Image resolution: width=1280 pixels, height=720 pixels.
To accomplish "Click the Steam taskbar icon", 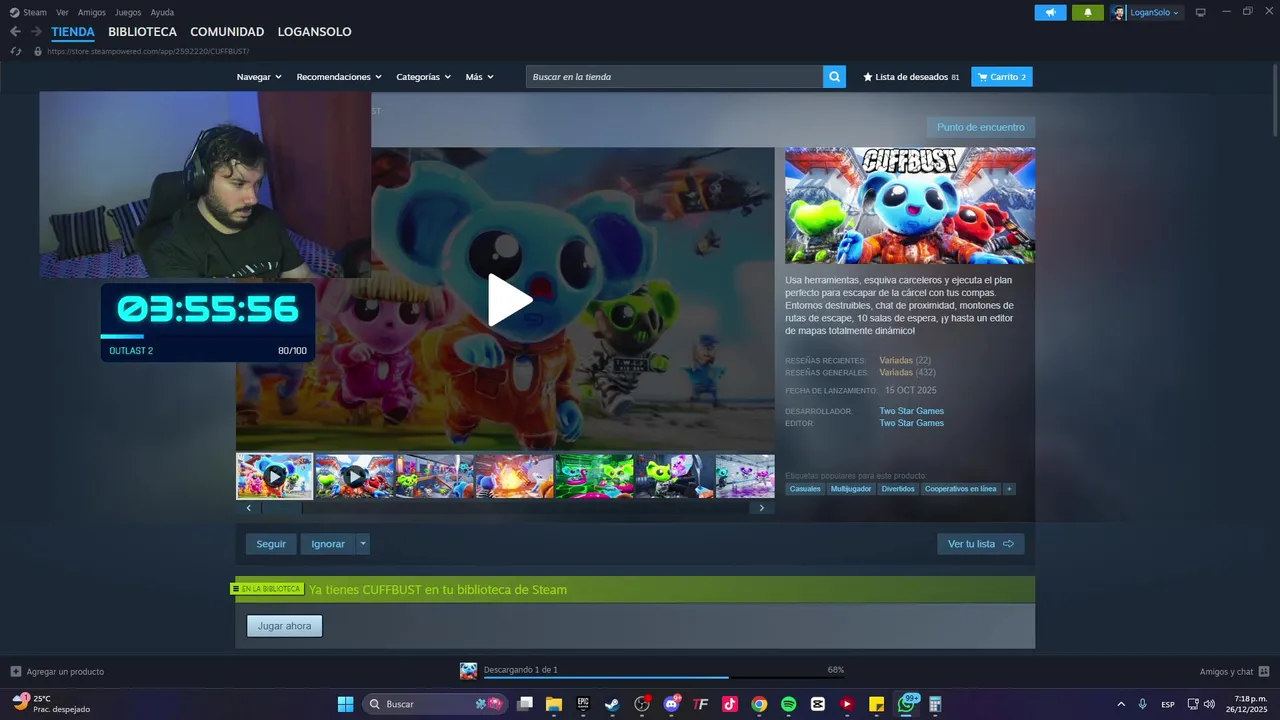I will click(x=612, y=704).
